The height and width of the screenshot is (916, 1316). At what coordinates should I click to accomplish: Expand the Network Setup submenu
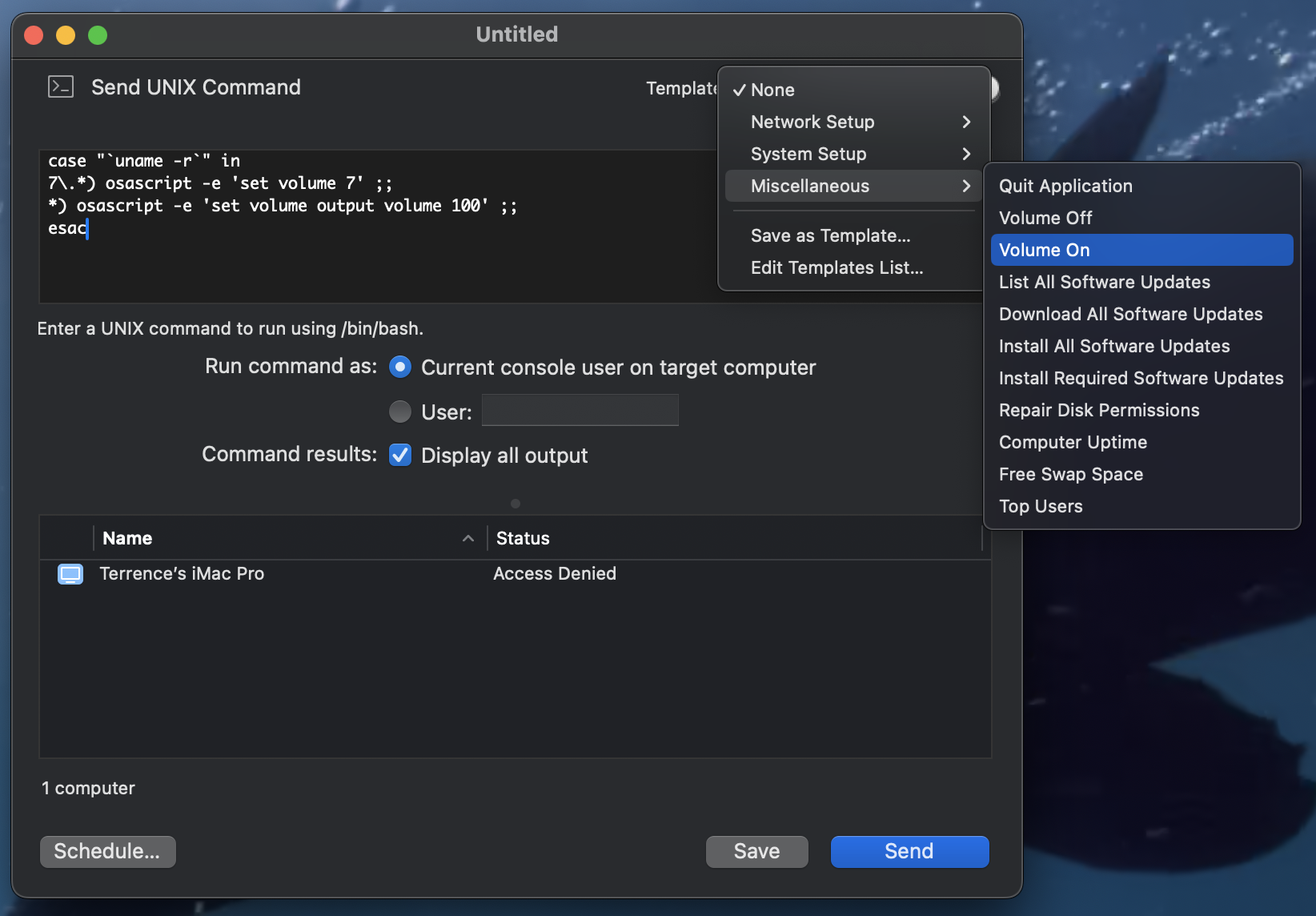point(812,122)
